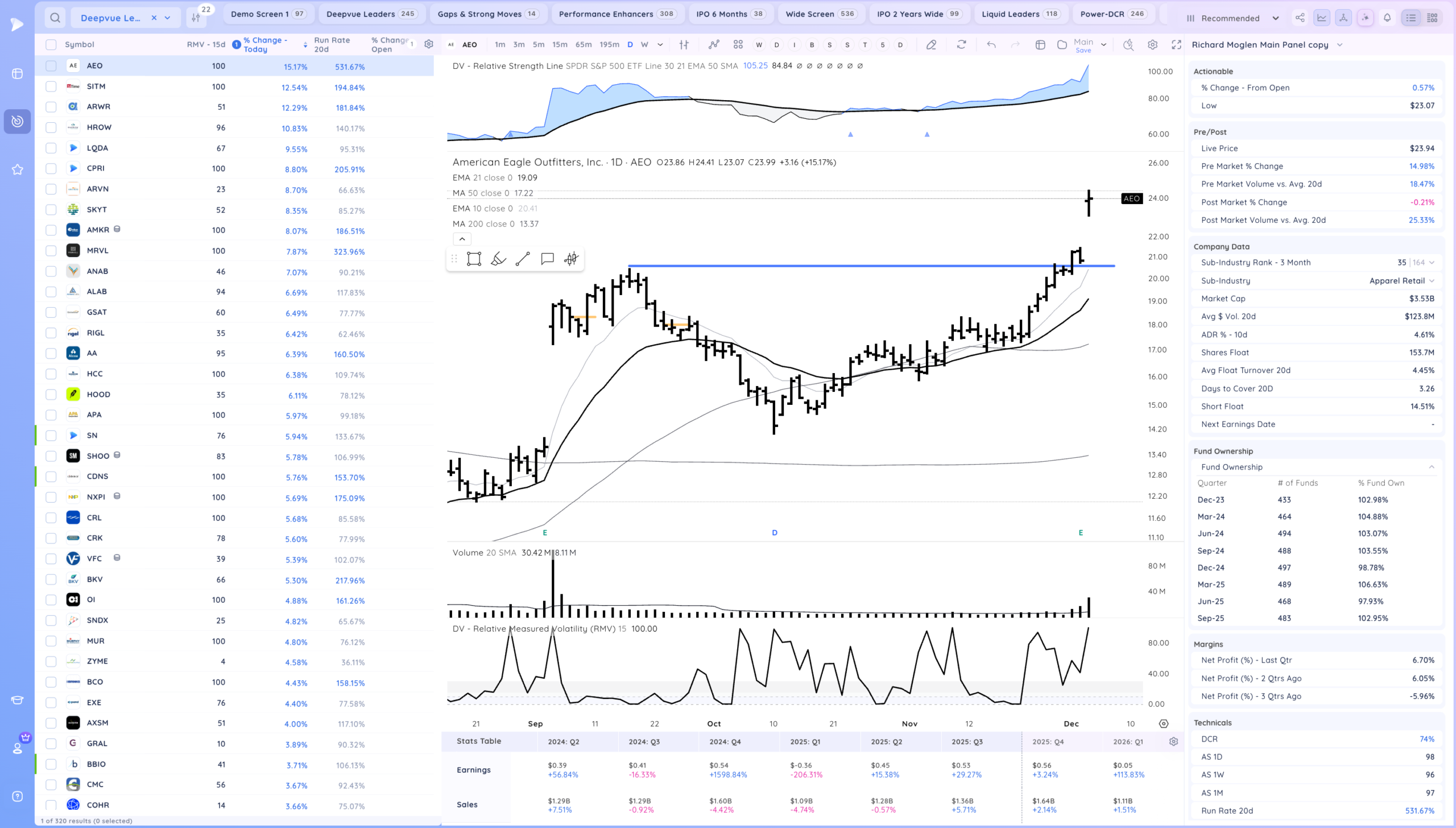Check the SITM row checkbox
The height and width of the screenshot is (828, 1456).
51,86
